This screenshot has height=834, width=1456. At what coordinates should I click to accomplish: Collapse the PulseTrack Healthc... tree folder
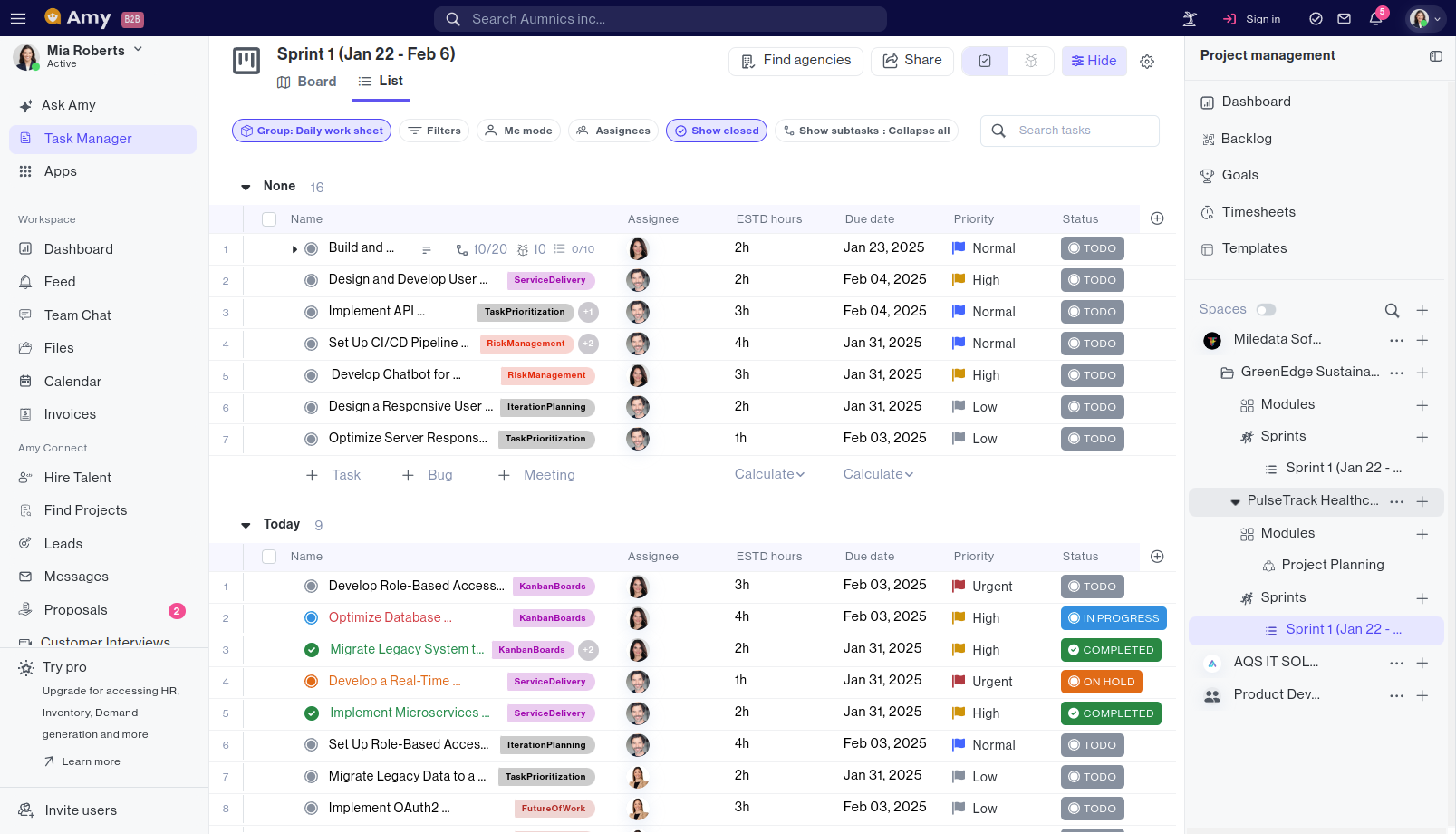pos(1235,502)
